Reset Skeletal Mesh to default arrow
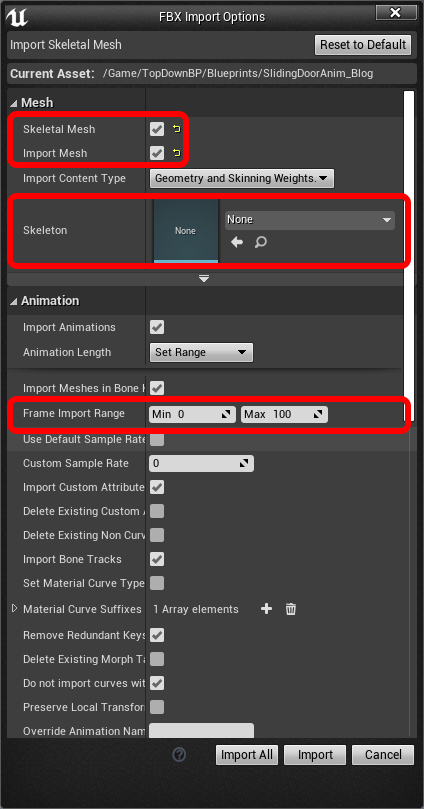 click(176, 130)
